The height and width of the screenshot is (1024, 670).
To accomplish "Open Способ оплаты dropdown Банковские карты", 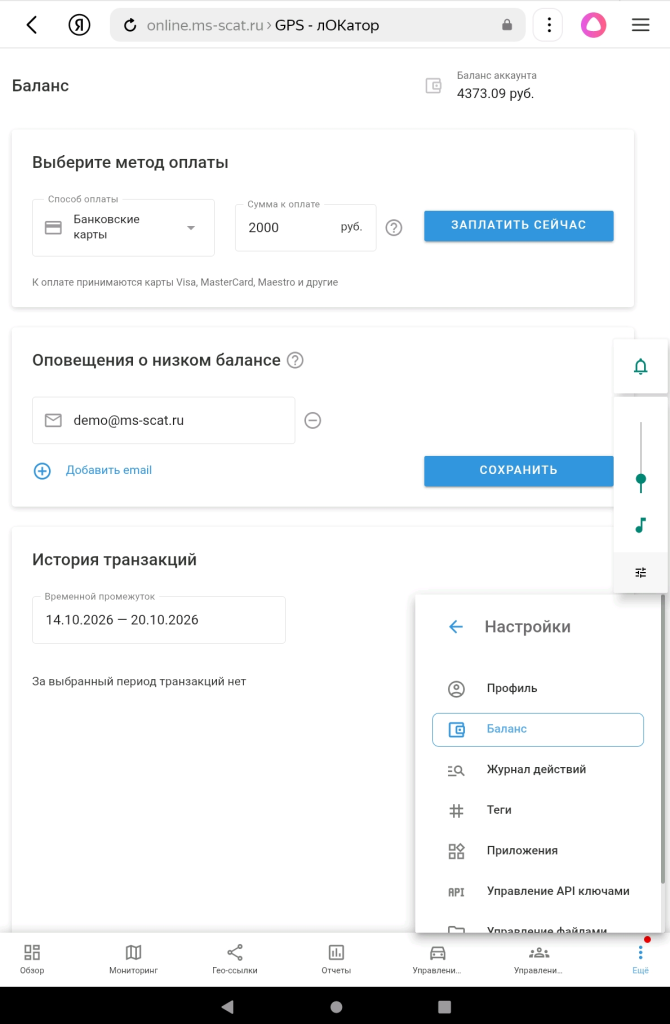I will pyautogui.click(x=123, y=227).
